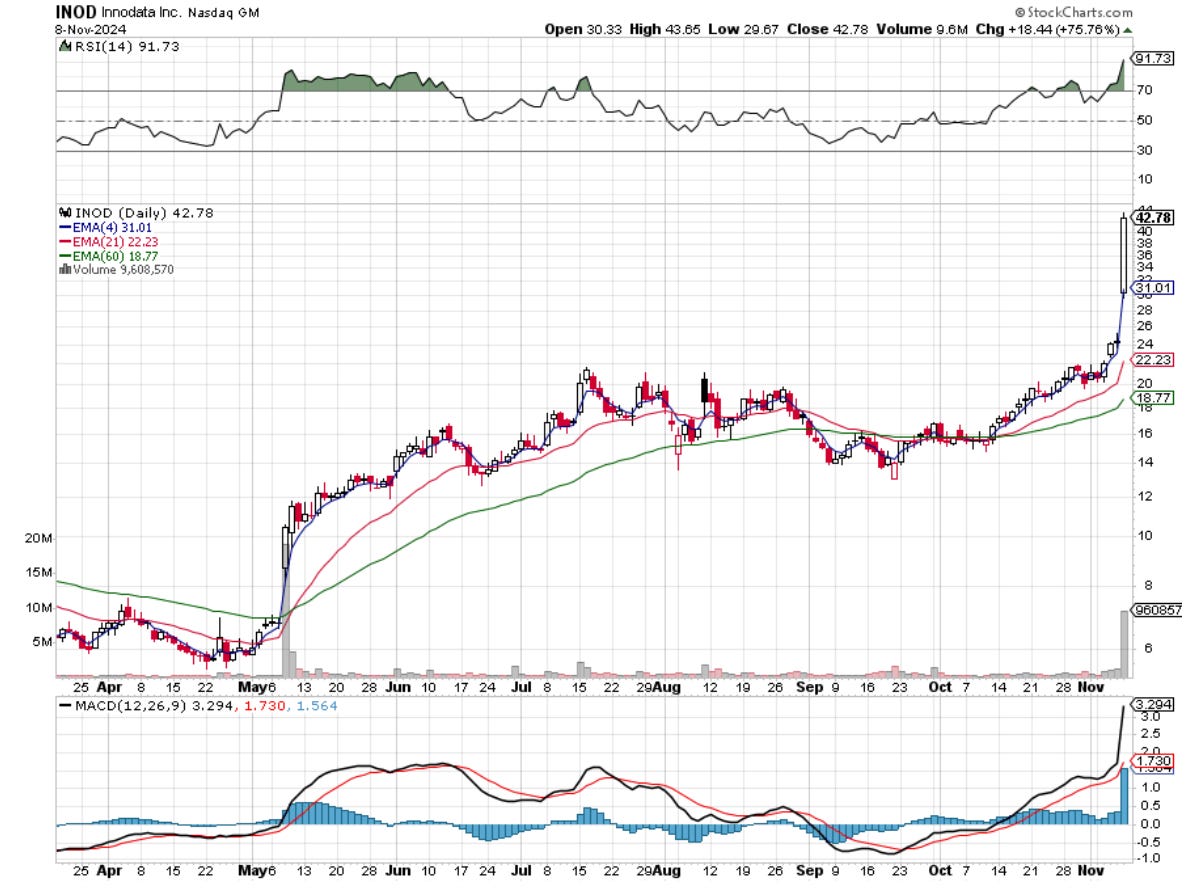Click the candlestick icon beside INOD (Daily)
Screen dimensions: 1191x888
(65, 213)
